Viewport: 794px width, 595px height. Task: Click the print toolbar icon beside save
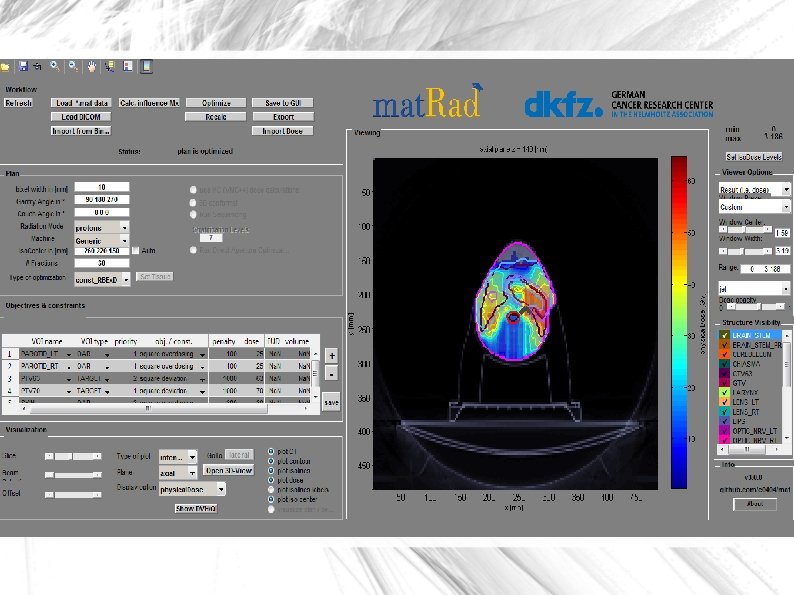(x=37, y=66)
